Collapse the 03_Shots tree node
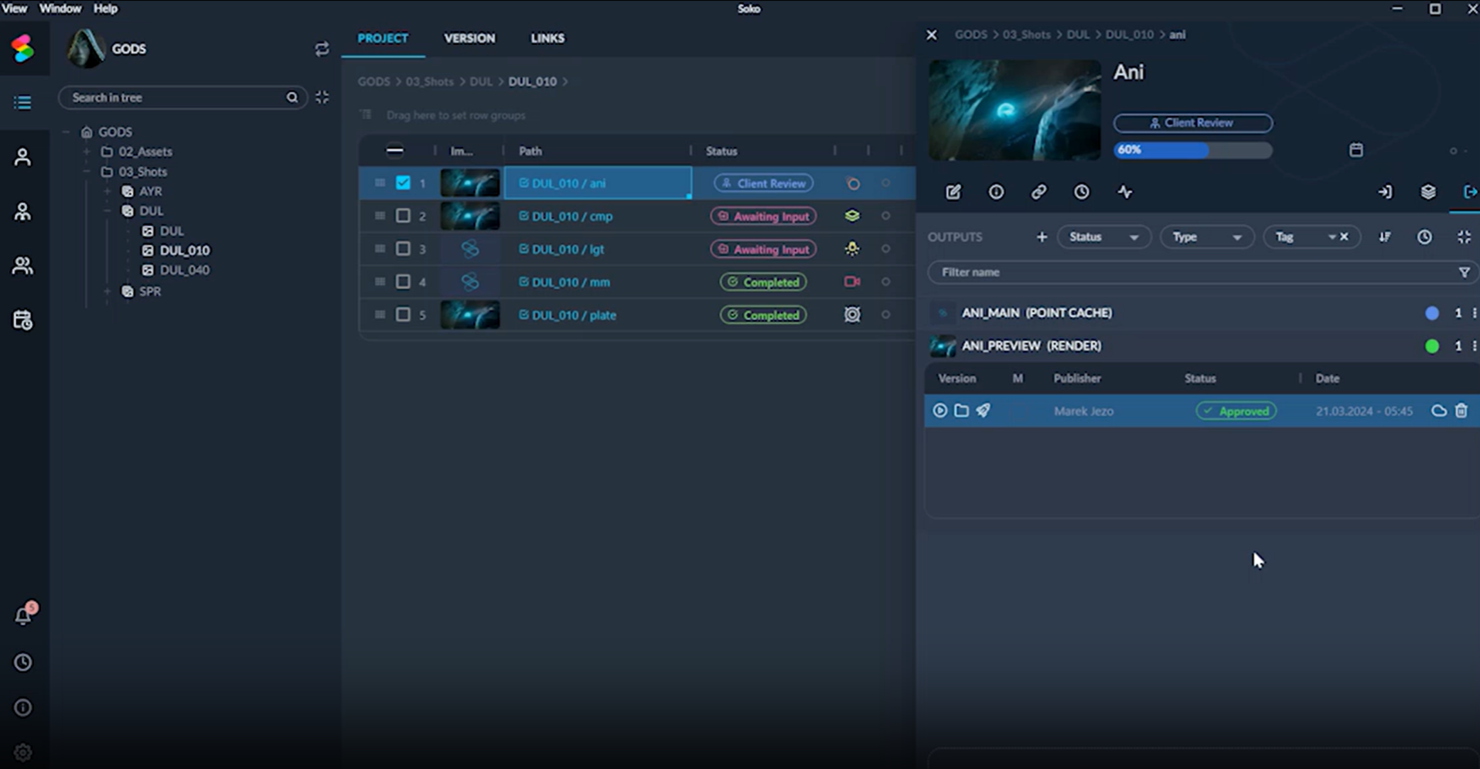The image size is (1480, 769). pos(87,172)
